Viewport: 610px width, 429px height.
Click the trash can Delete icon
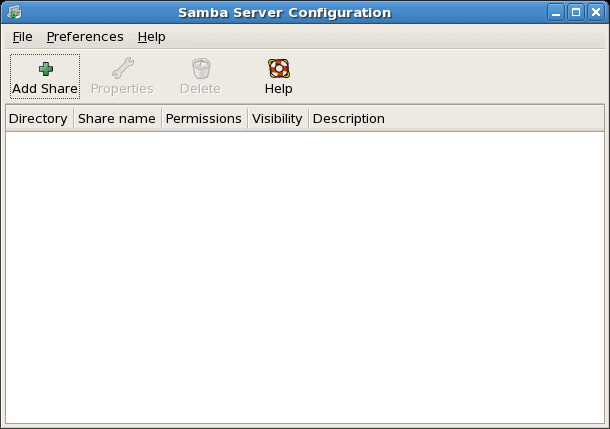click(x=201, y=68)
